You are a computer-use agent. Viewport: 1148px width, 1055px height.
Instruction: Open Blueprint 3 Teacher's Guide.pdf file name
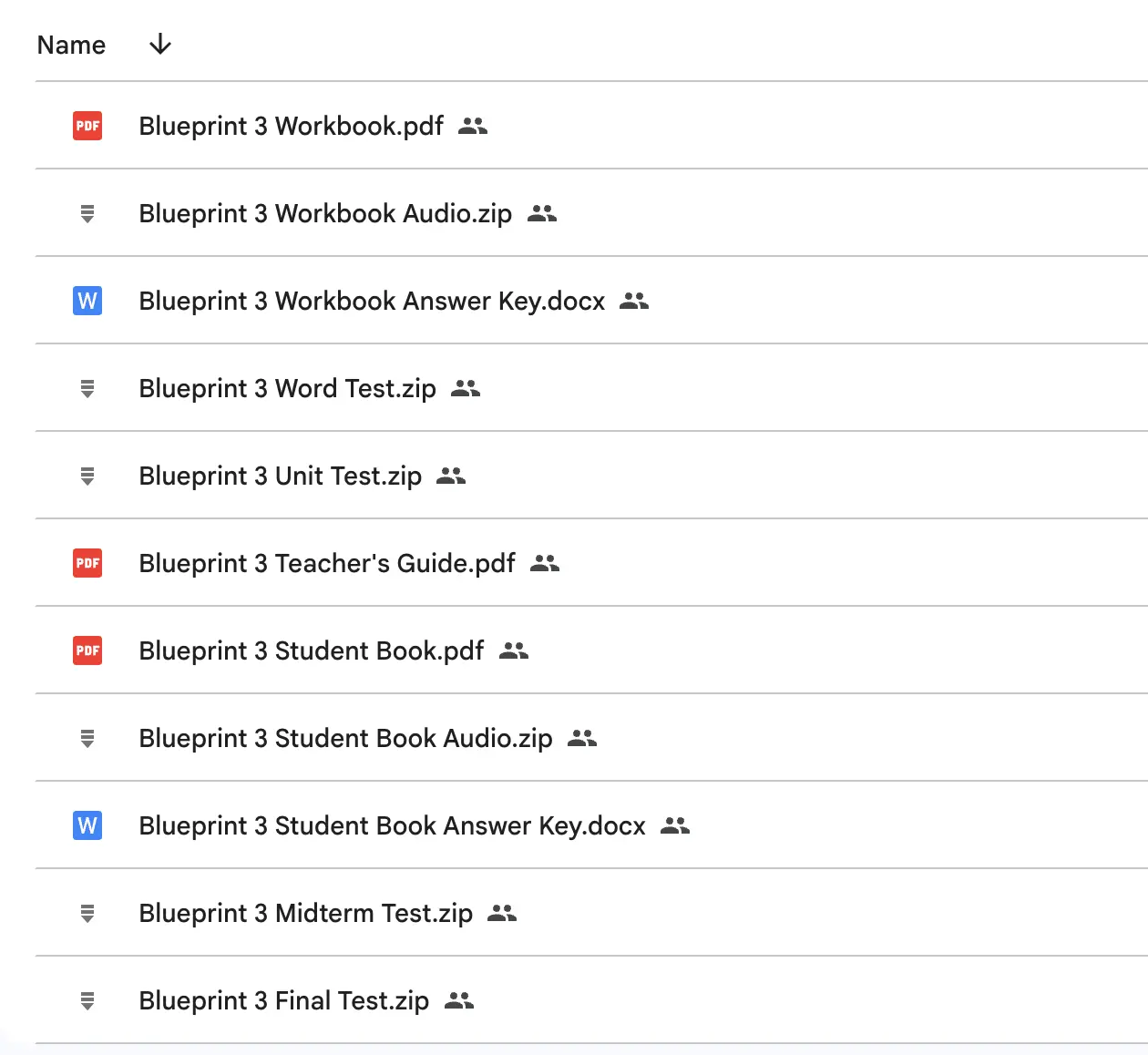pos(326,563)
